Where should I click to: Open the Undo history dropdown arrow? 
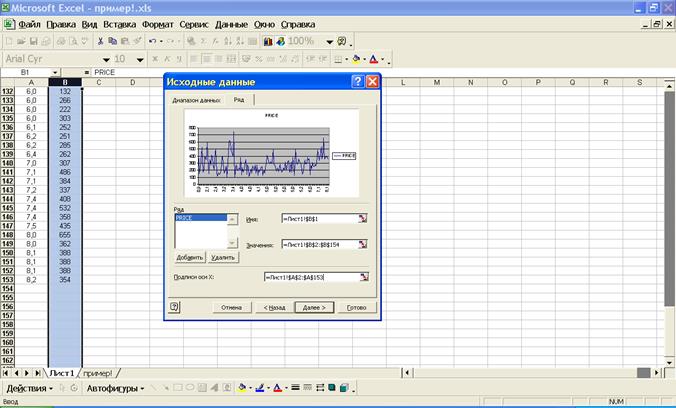pos(161,41)
